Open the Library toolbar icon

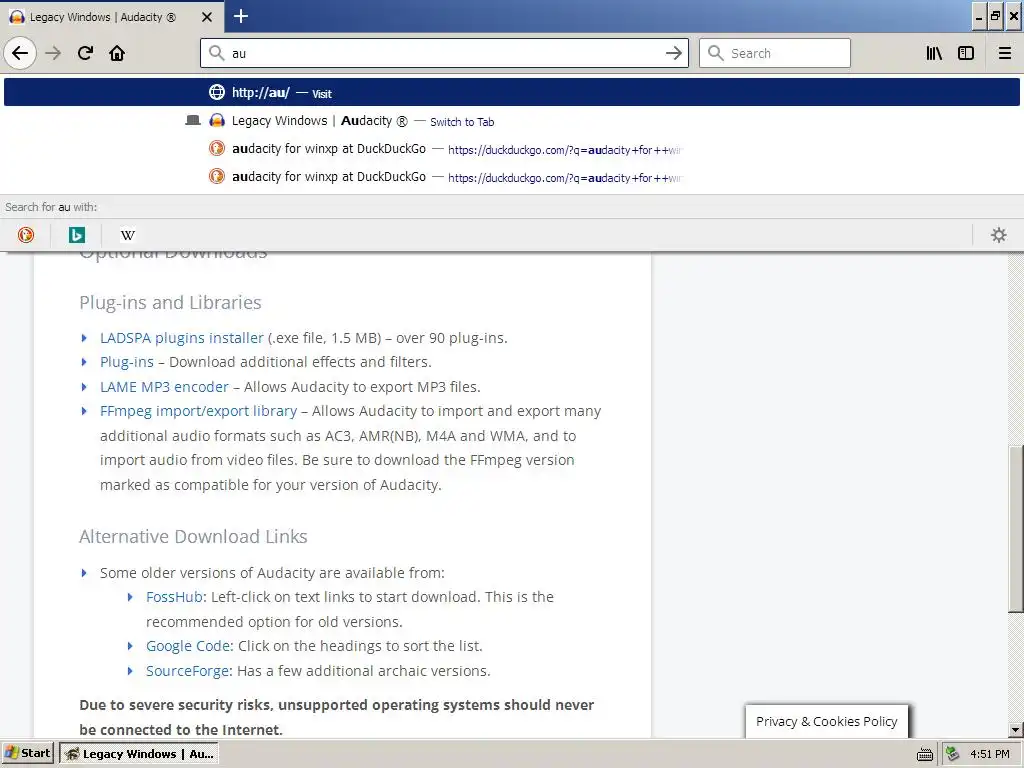(934, 53)
